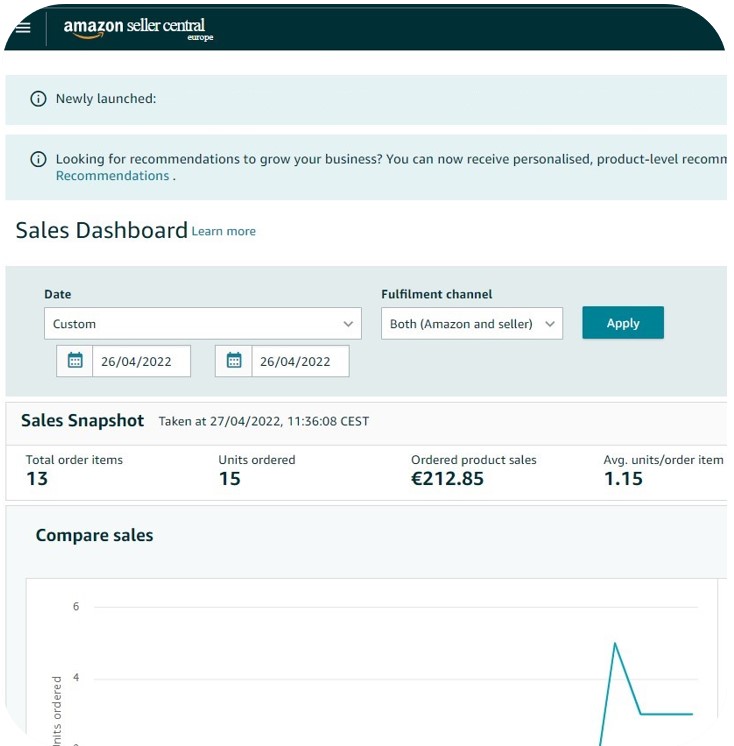Open Learn more beside Sales Dashboard
Image resolution: width=734 pixels, height=746 pixels.
(x=223, y=231)
